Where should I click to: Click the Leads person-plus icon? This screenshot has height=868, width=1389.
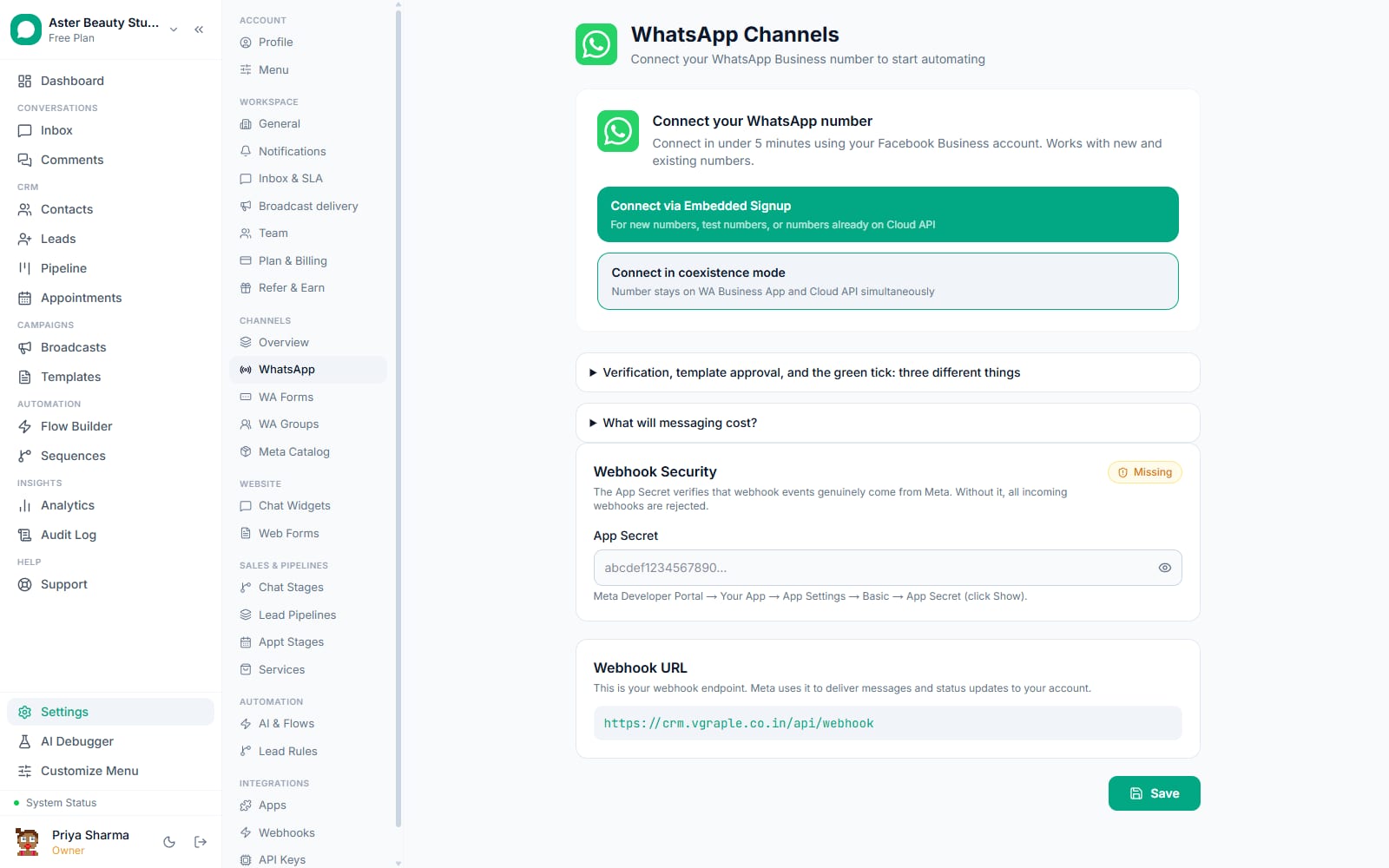point(24,239)
